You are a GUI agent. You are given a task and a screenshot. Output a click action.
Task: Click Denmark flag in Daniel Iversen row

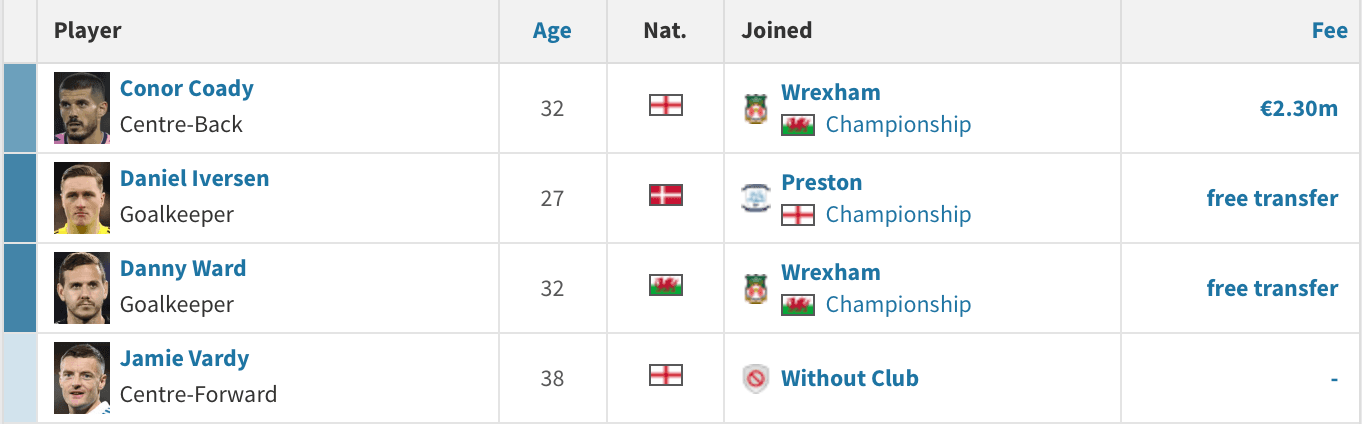point(665,195)
